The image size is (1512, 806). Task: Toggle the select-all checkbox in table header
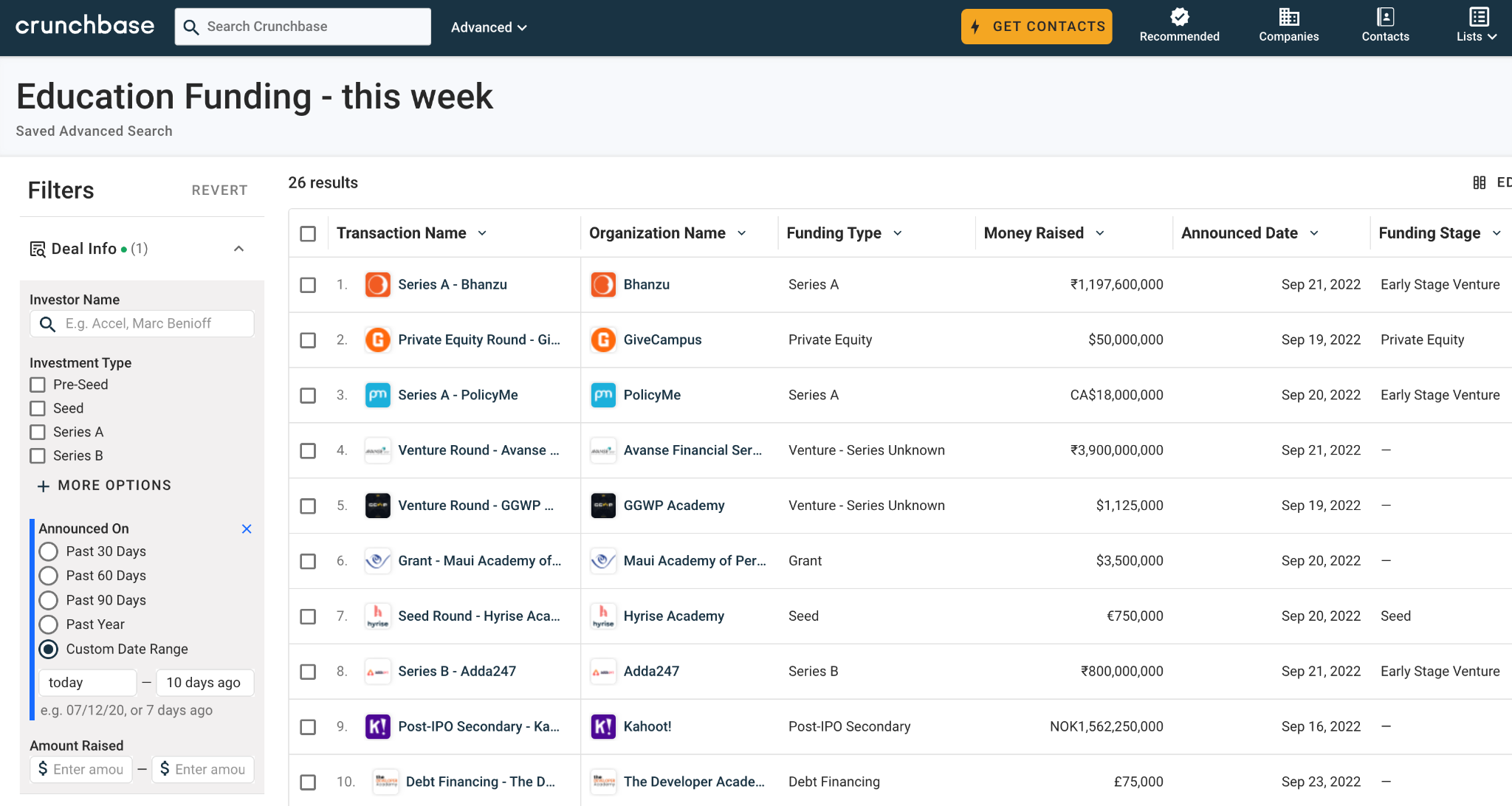point(308,234)
